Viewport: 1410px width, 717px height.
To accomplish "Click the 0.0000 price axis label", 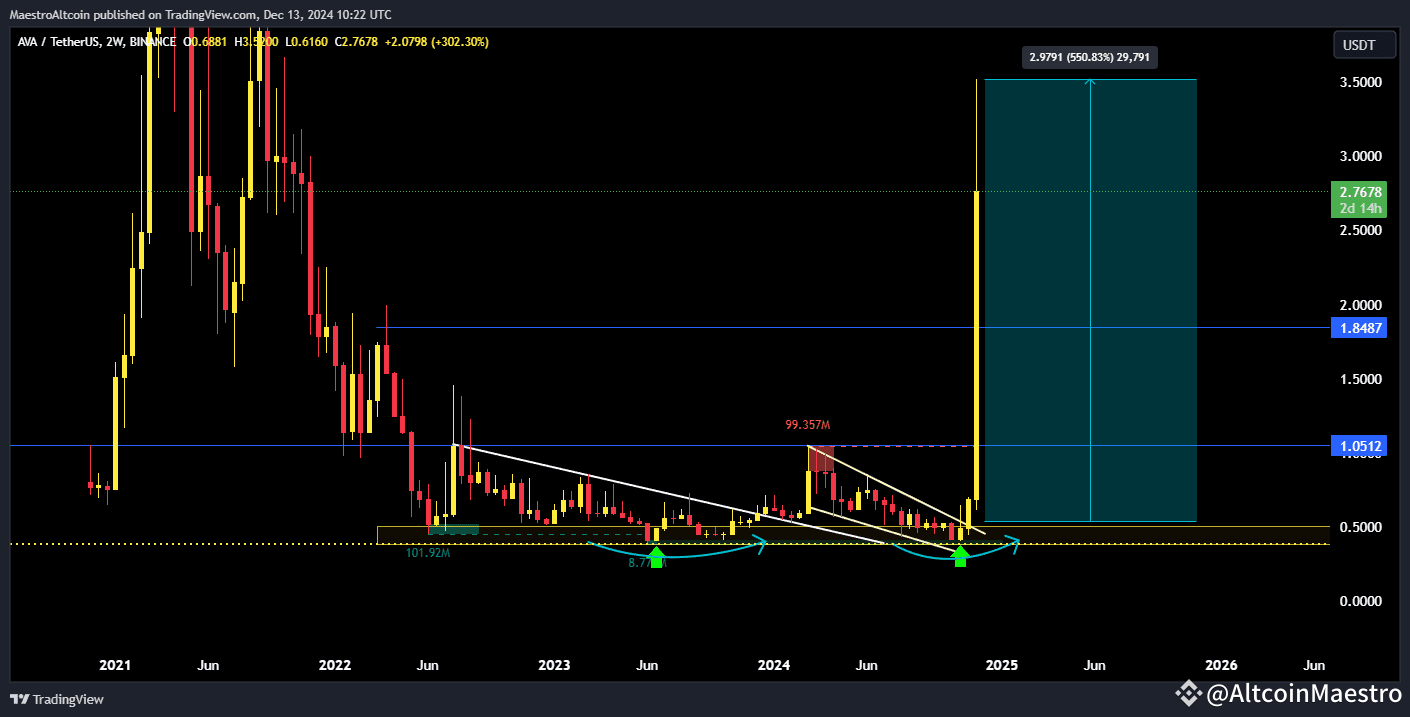I will click(x=1361, y=601).
